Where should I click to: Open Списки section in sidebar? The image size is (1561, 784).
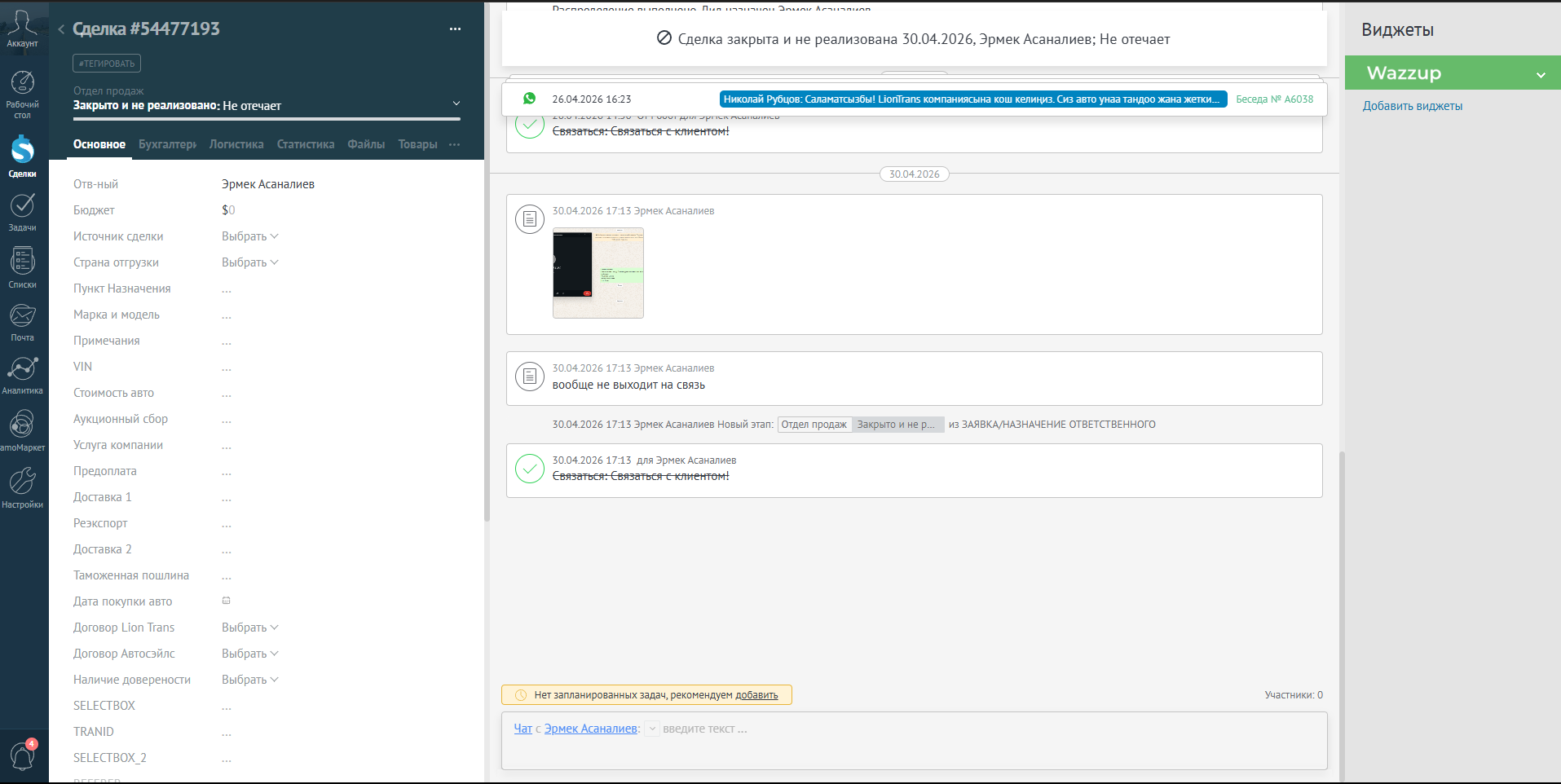[22, 267]
